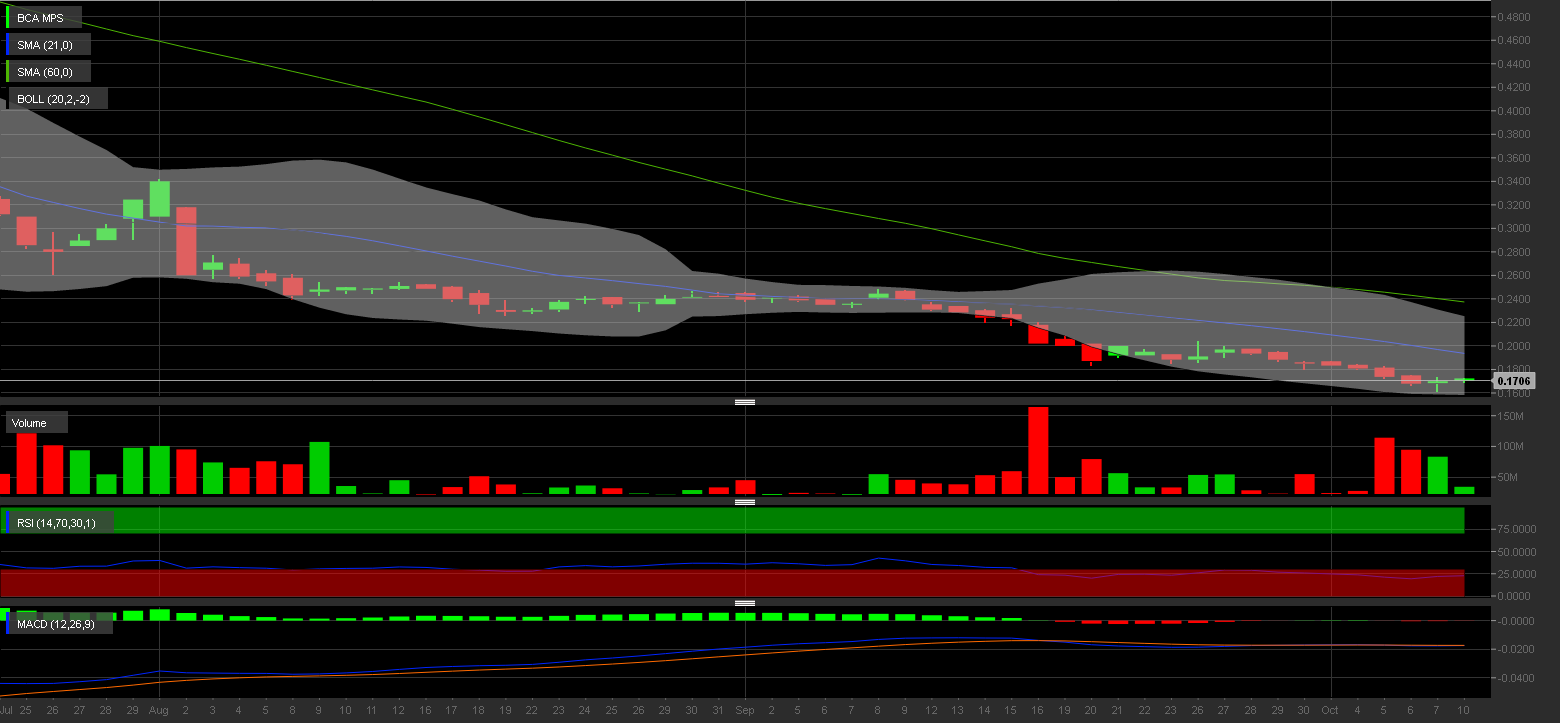The image size is (1560, 723).
Task: Click the 75.0000 RSI axis value
Action: 1515,530
